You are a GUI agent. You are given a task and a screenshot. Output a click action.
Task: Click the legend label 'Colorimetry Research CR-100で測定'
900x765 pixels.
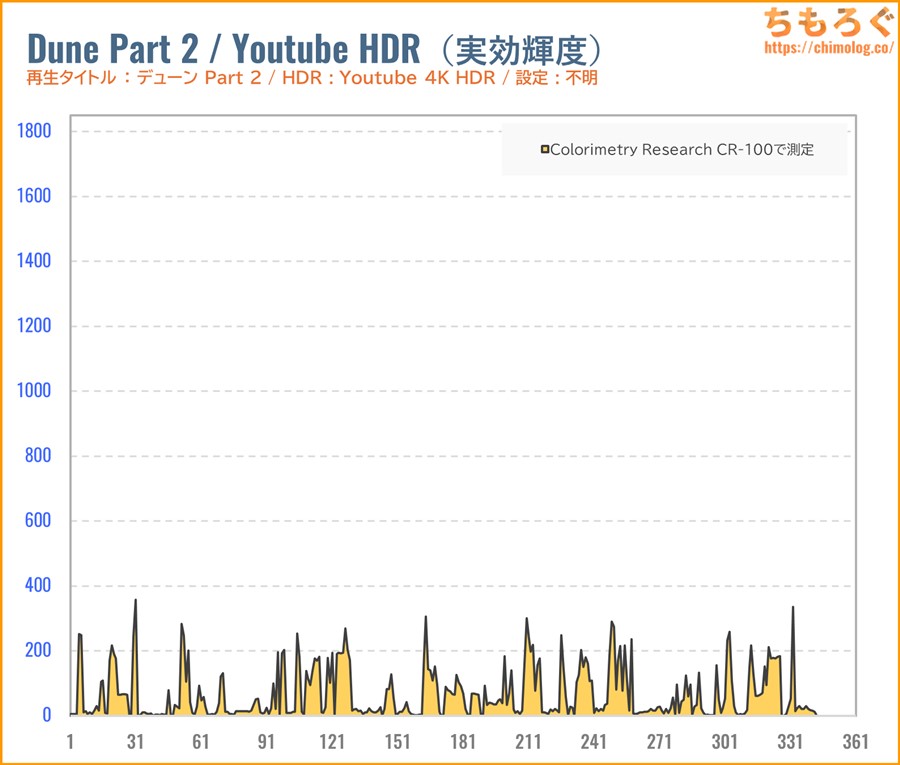pyautogui.click(x=682, y=150)
